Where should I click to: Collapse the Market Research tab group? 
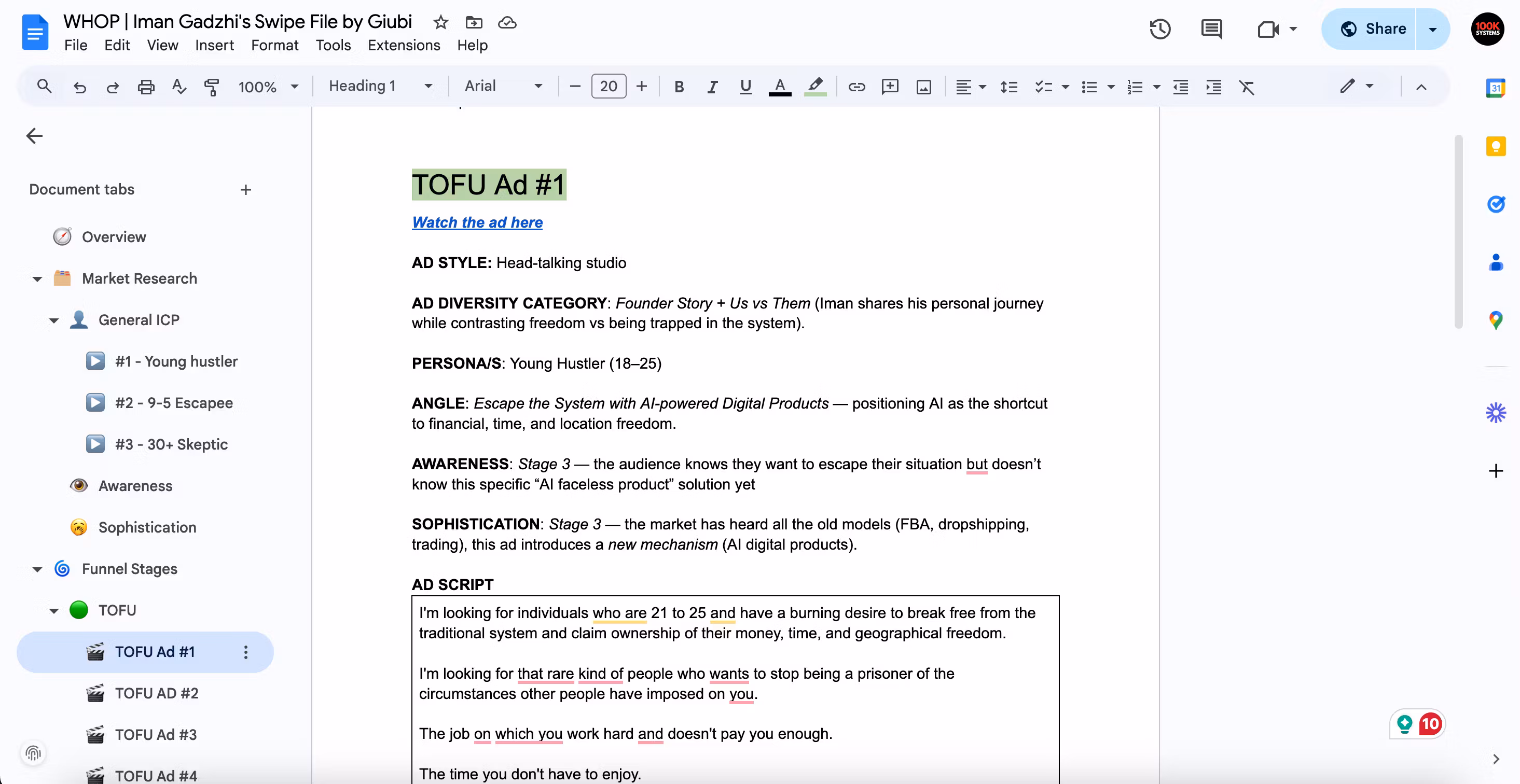pos(37,278)
